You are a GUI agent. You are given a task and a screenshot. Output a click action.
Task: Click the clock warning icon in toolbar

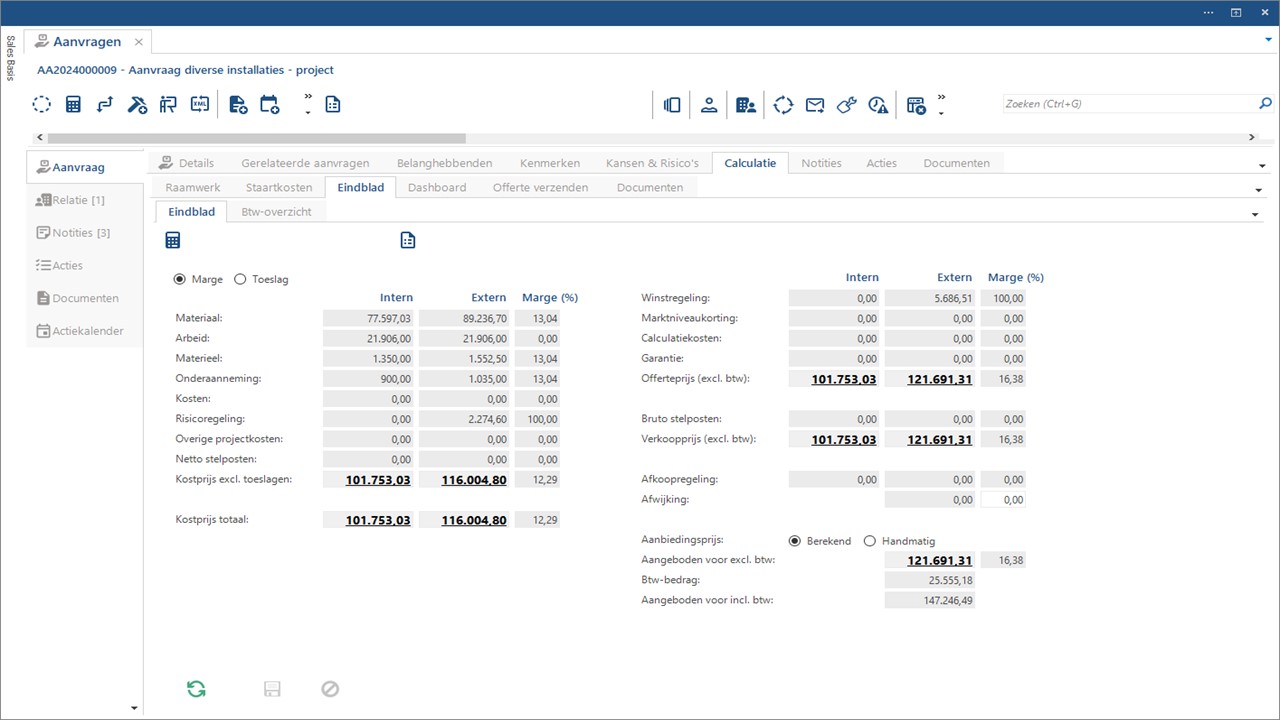click(x=878, y=105)
